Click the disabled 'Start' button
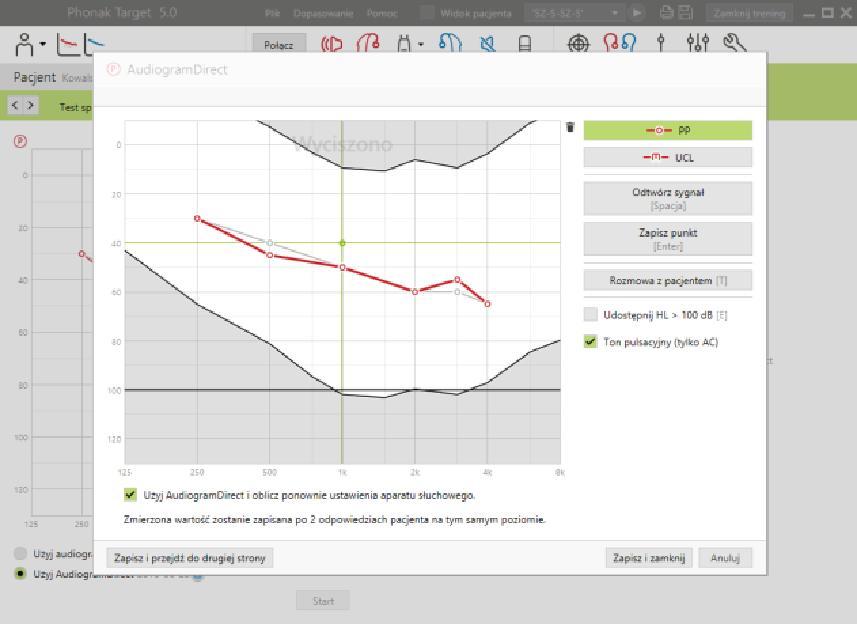This screenshot has height=624, width=857. point(323,601)
